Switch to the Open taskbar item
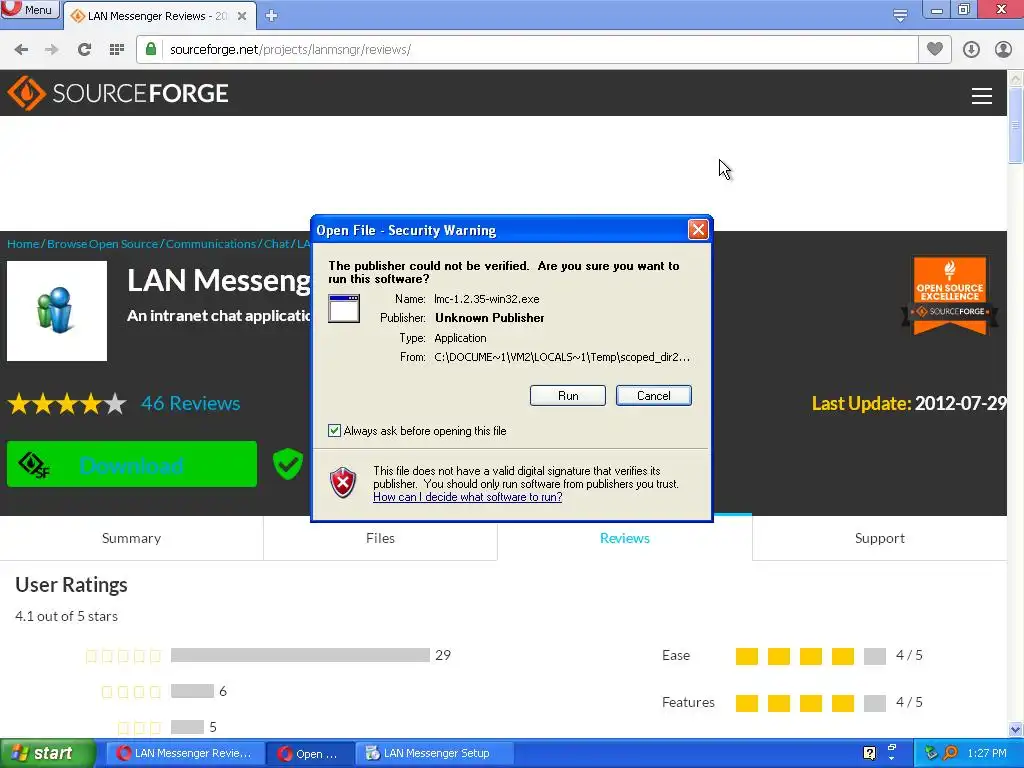The image size is (1024, 768). pyautogui.click(x=311, y=754)
